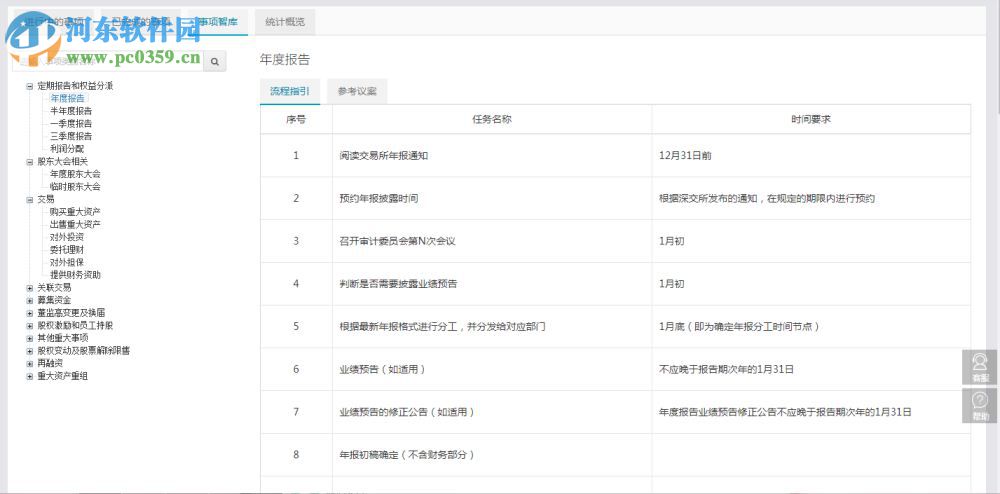Viewport: 1000px width, 494px height.
Task: Open the customer service headset widget
Action: [x=980, y=367]
